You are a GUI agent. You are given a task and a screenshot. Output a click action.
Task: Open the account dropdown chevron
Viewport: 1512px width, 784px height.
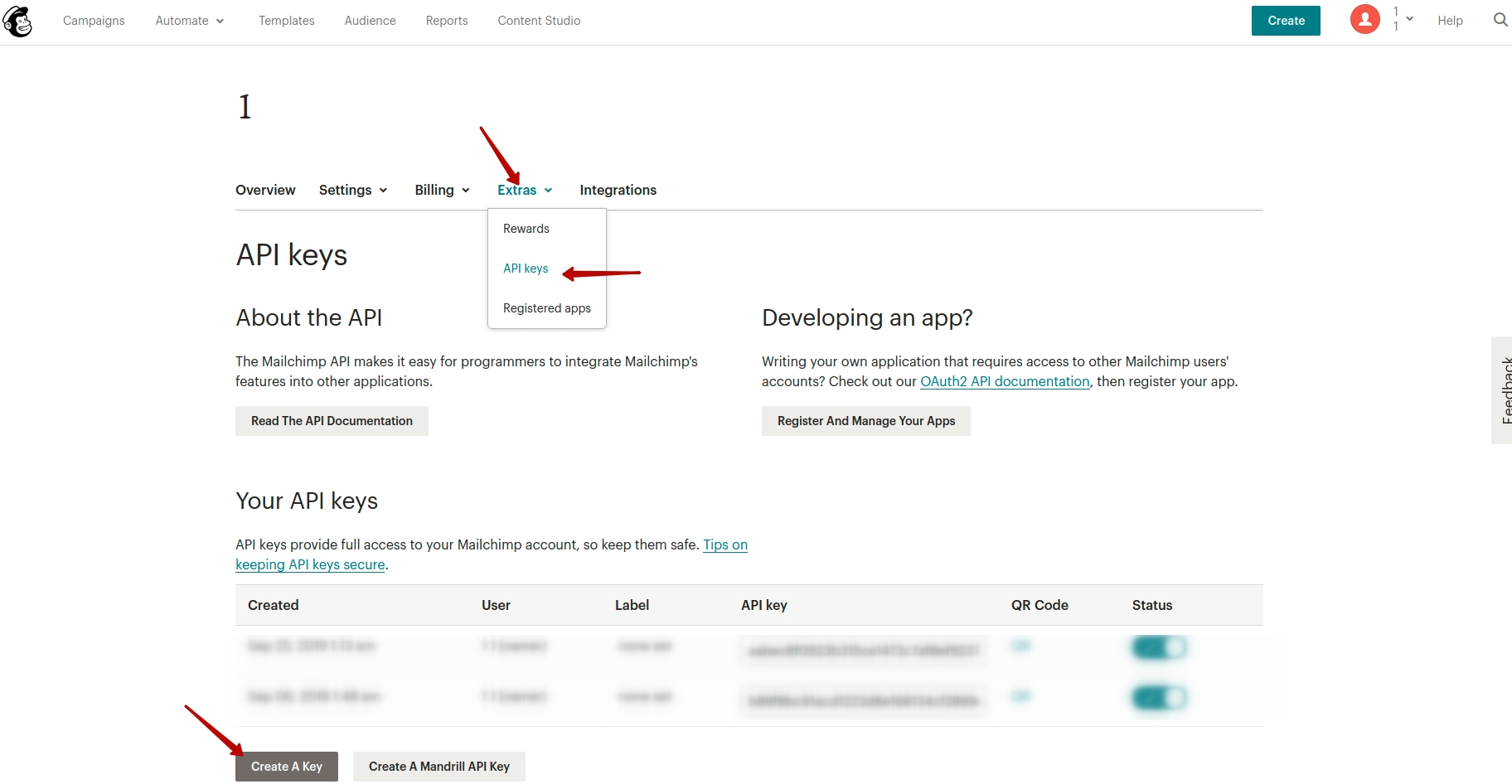click(x=1409, y=18)
